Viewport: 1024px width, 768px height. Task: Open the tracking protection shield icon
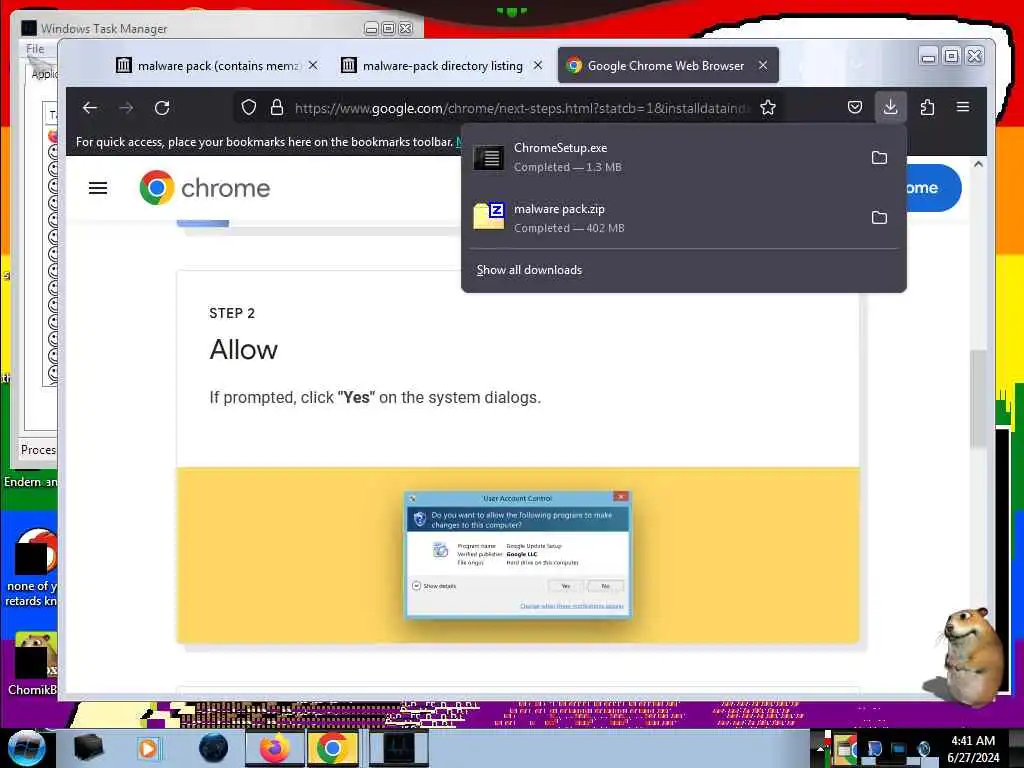pyautogui.click(x=249, y=108)
